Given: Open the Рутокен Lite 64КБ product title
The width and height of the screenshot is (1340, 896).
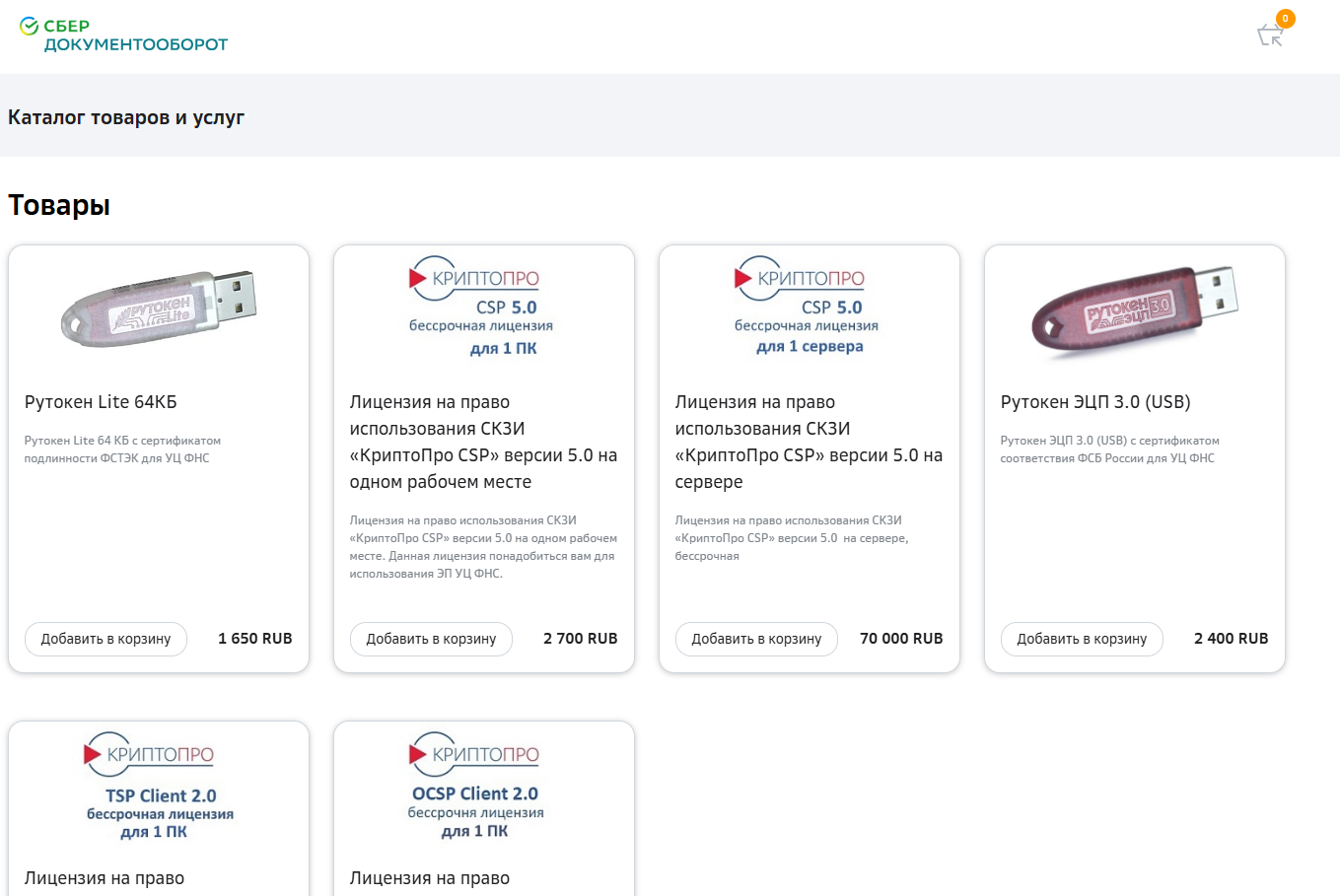Looking at the screenshot, I should coord(101,402).
